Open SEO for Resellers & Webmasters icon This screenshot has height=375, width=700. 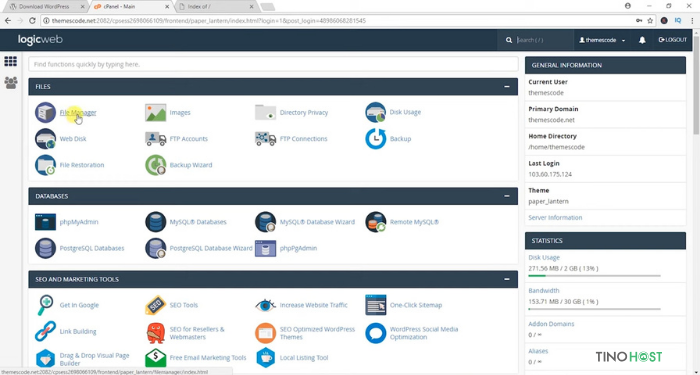155,333
